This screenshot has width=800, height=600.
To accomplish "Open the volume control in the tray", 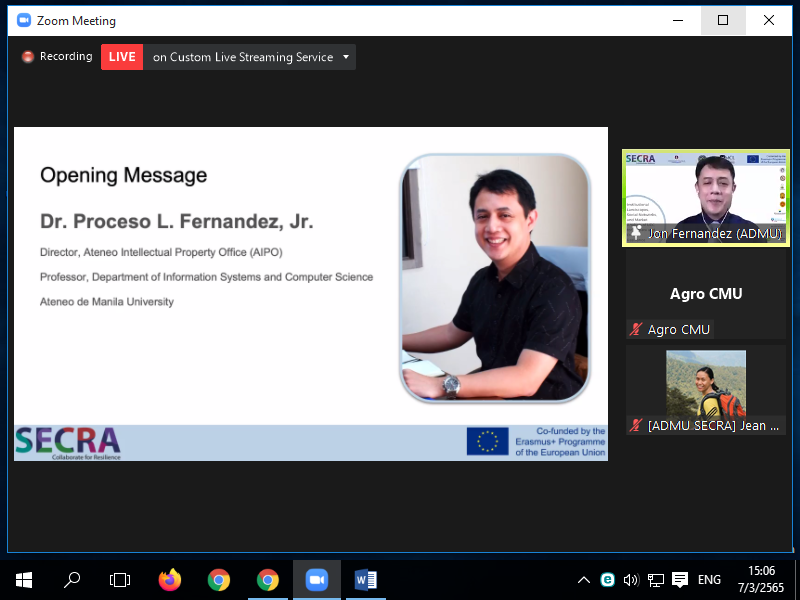I will tap(631, 580).
